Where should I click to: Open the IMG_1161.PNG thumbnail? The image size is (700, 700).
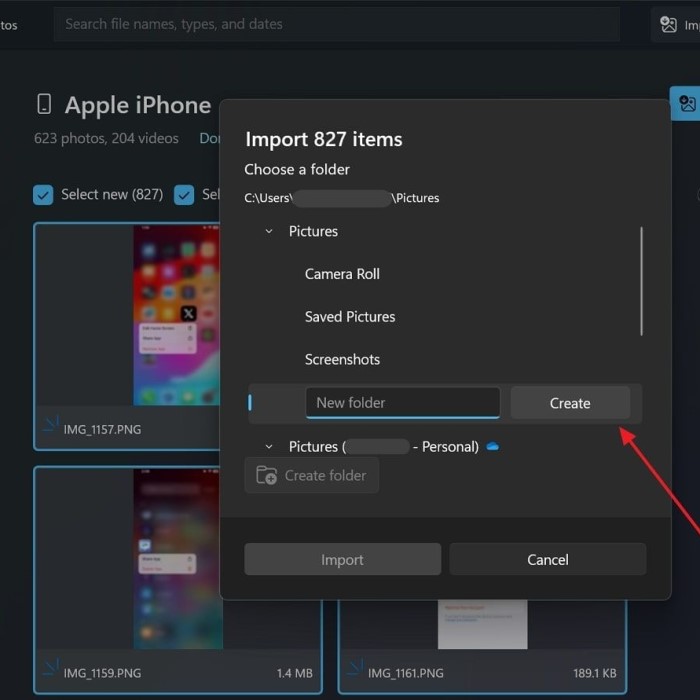(x=482, y=624)
